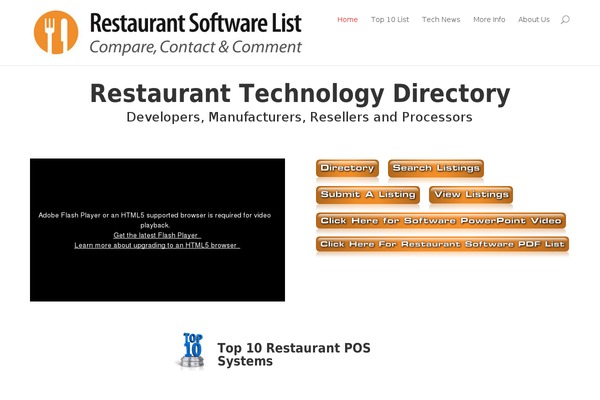Click the Top 10 Restaurant POS Systems heading

click(293, 354)
